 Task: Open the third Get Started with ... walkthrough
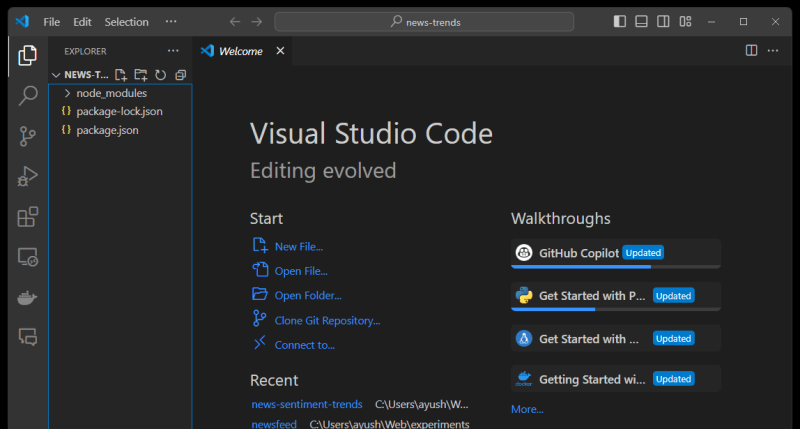click(615, 339)
